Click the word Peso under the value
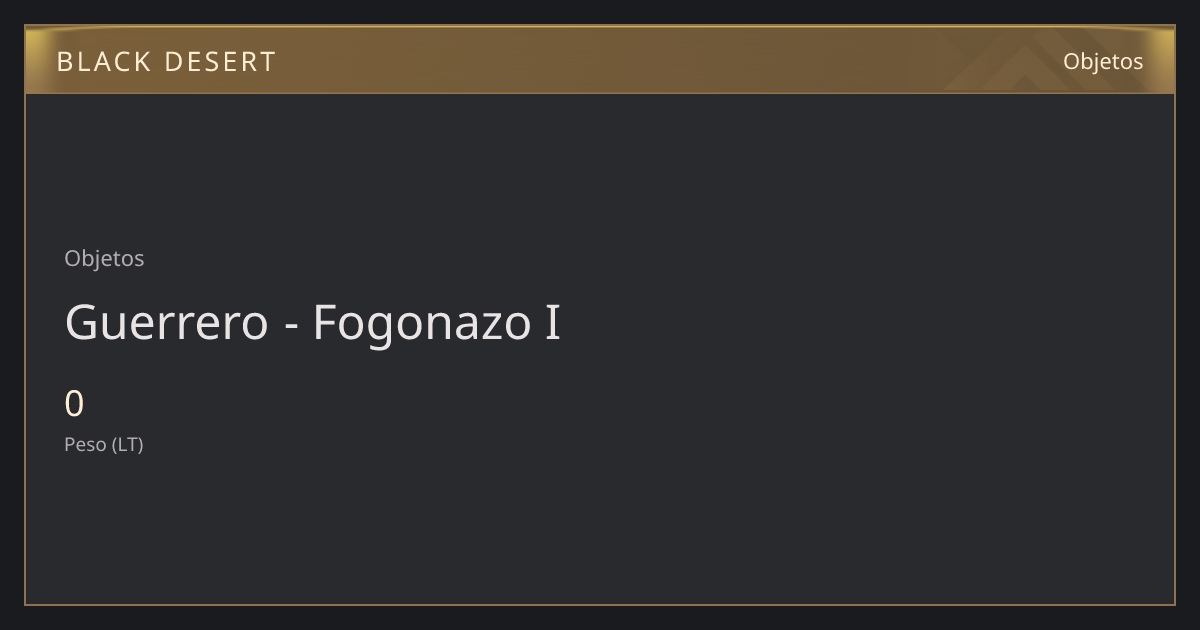The image size is (1200, 630). (85, 444)
